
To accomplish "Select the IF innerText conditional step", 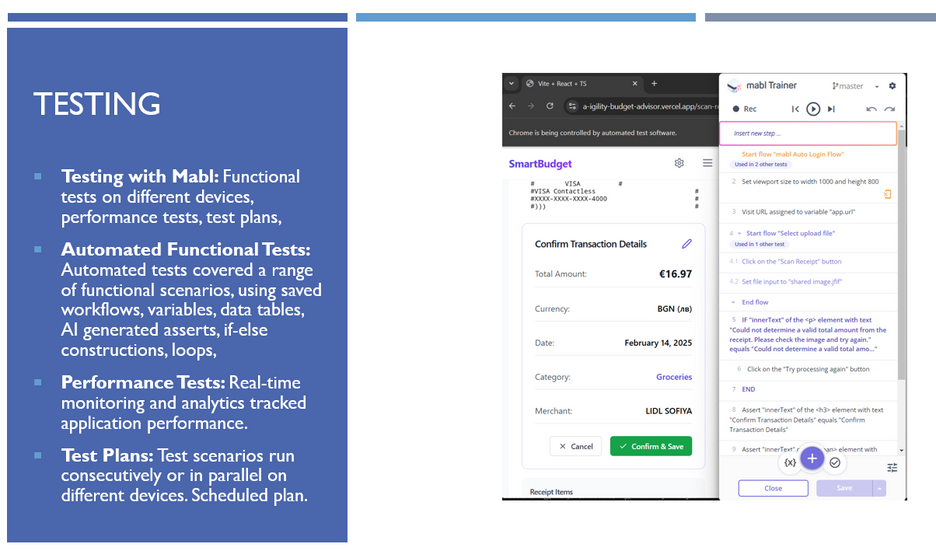I will pos(808,334).
